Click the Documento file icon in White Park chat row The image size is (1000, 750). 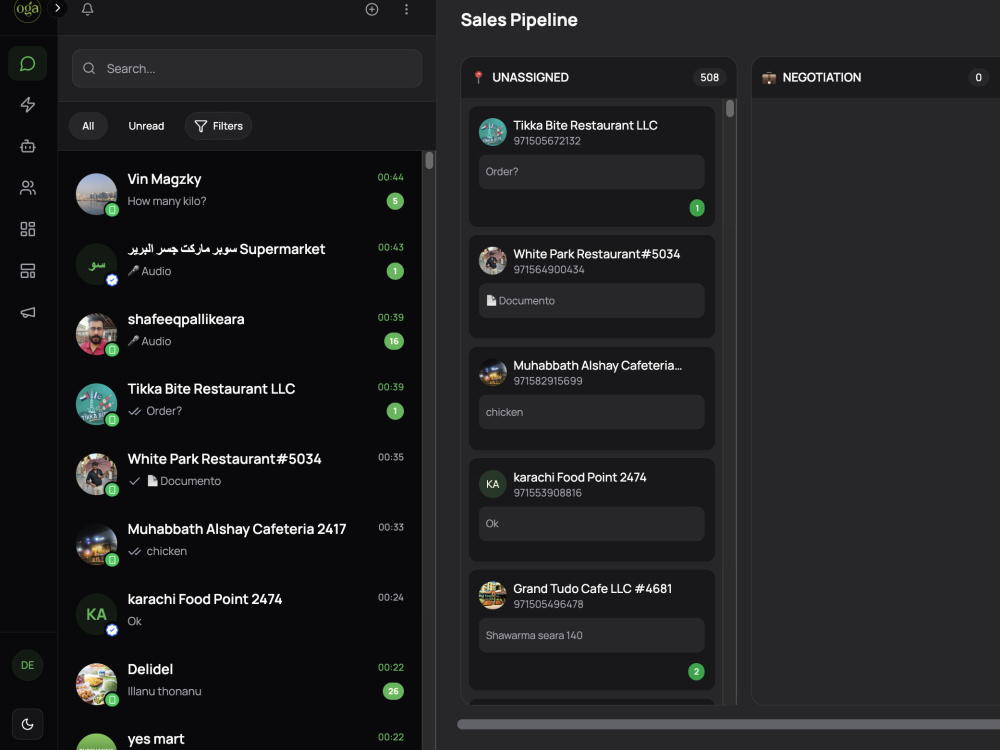[x=152, y=481]
